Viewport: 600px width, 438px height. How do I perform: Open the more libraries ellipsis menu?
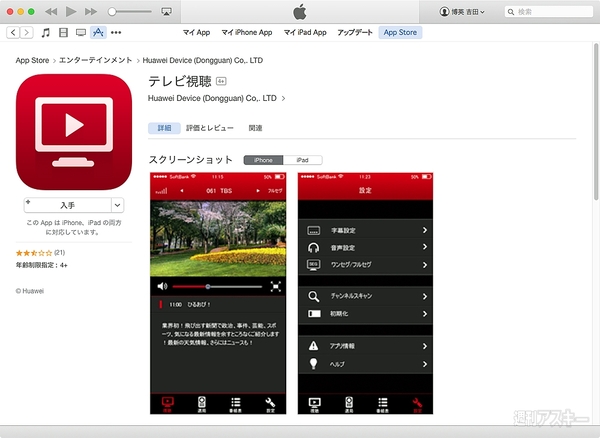(116, 33)
